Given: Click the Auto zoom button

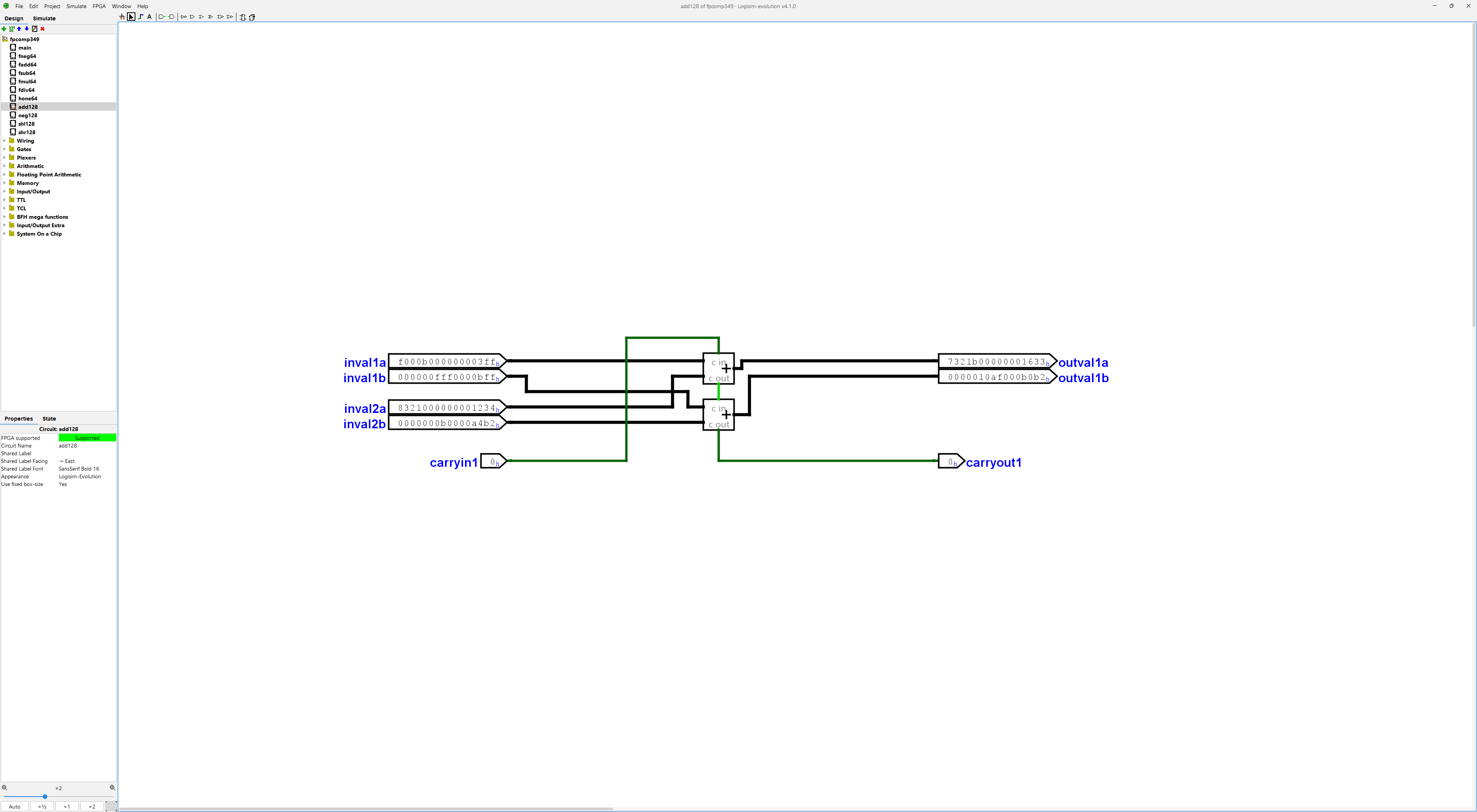Looking at the screenshot, I should point(15,806).
